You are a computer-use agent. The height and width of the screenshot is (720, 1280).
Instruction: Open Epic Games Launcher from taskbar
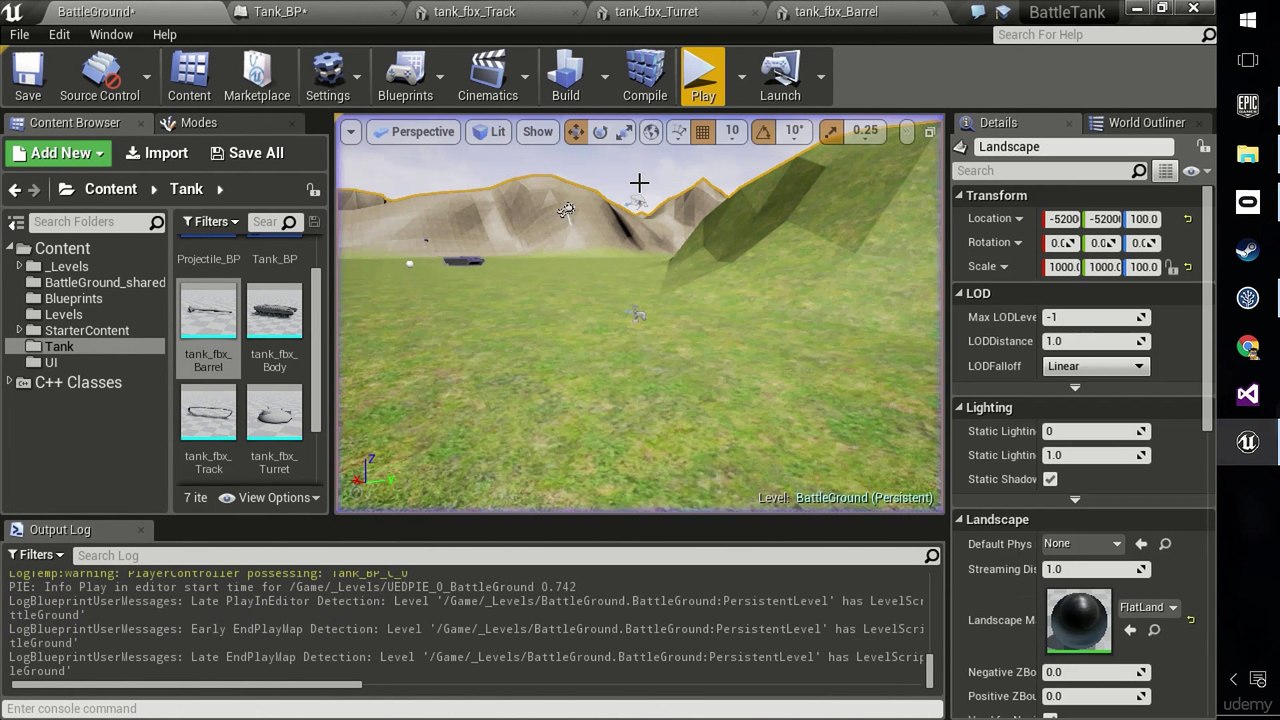tap(1248, 104)
